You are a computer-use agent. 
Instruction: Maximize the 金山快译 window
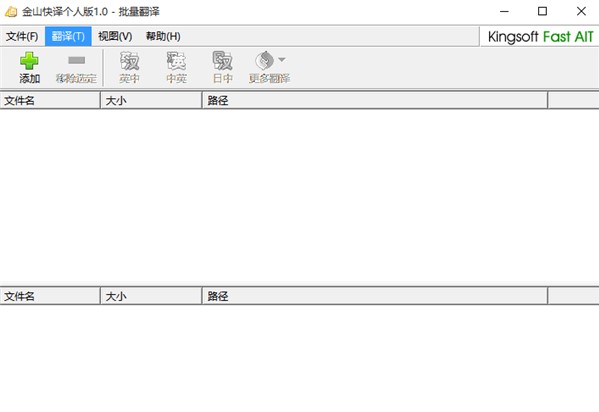click(542, 11)
